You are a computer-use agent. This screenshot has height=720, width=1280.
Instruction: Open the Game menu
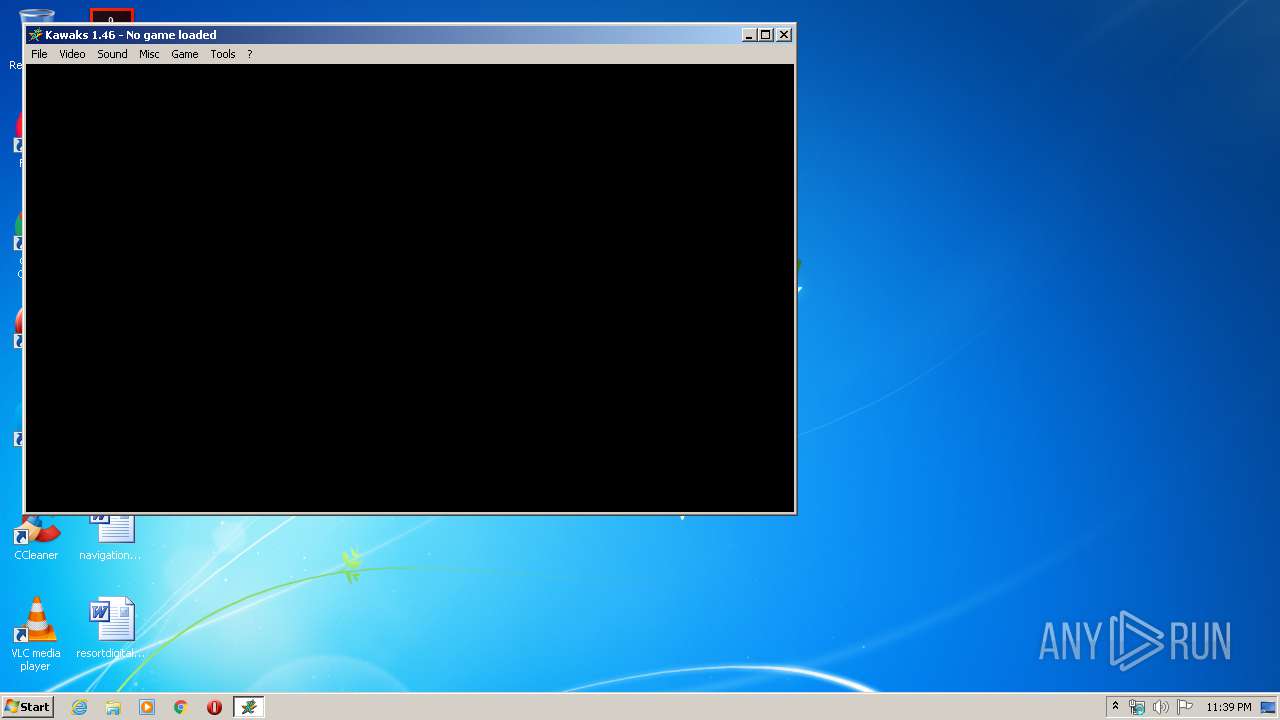[x=185, y=54]
